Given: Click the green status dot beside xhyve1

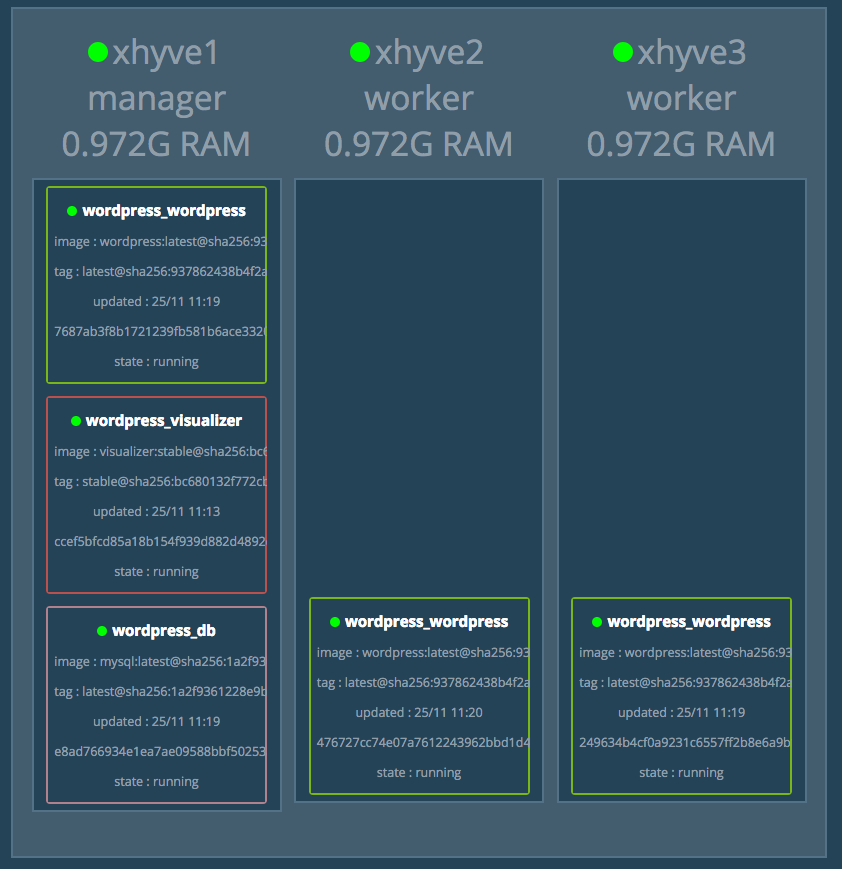Looking at the screenshot, I should click(x=97, y=52).
